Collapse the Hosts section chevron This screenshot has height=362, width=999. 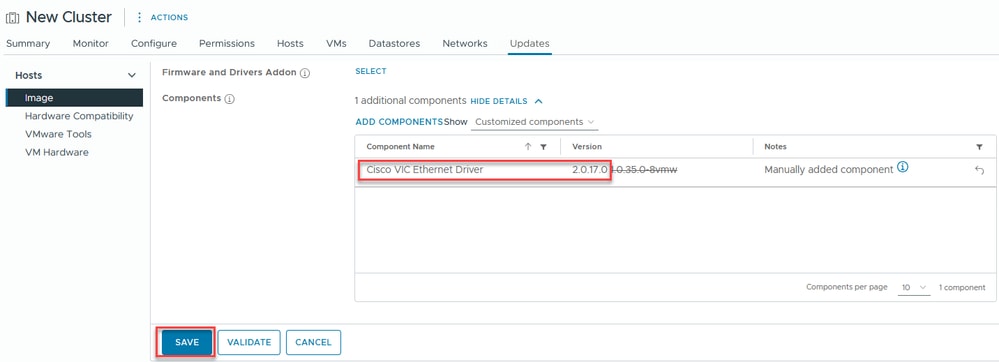[132, 75]
